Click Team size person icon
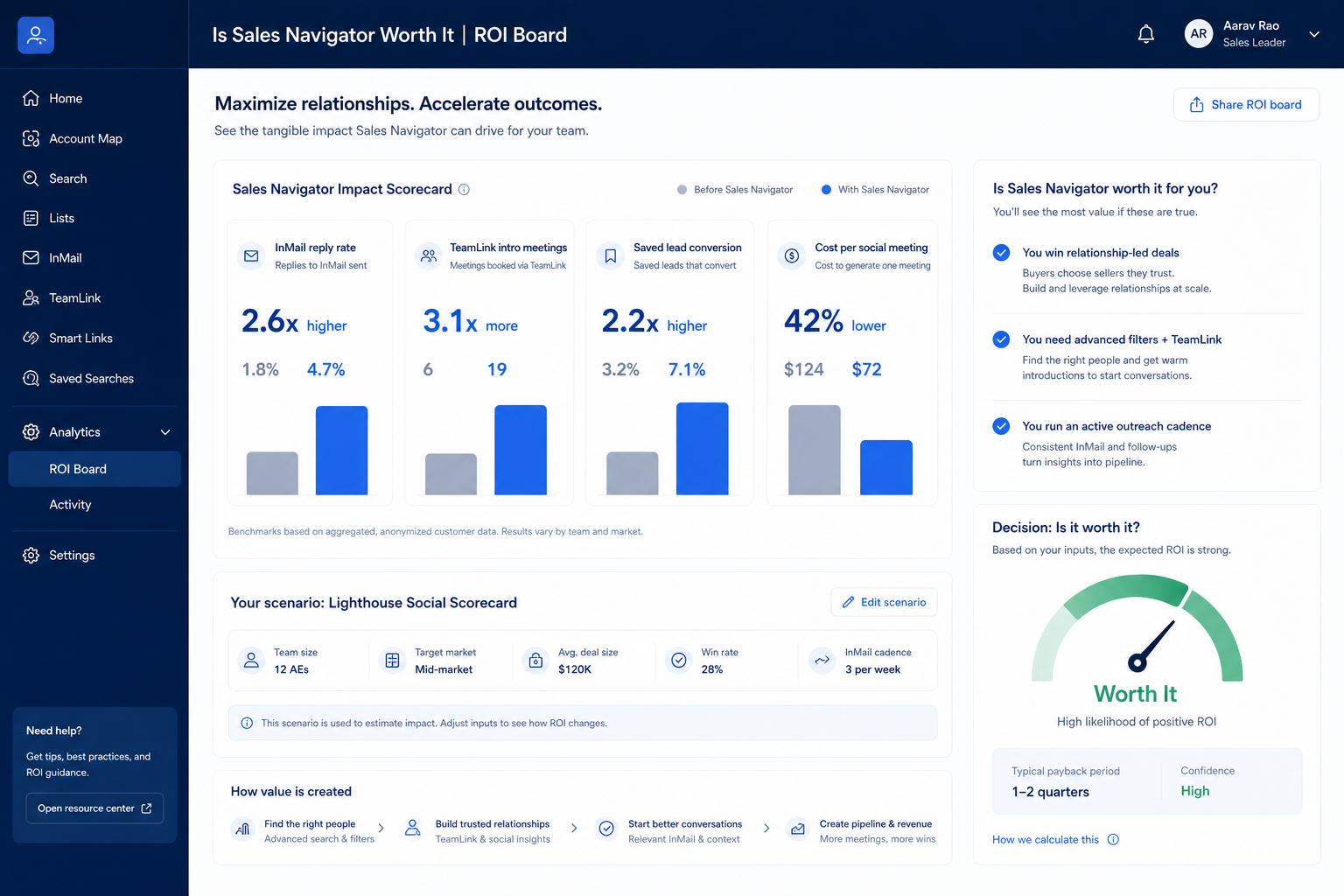This screenshot has width=1344, height=896. (251, 661)
